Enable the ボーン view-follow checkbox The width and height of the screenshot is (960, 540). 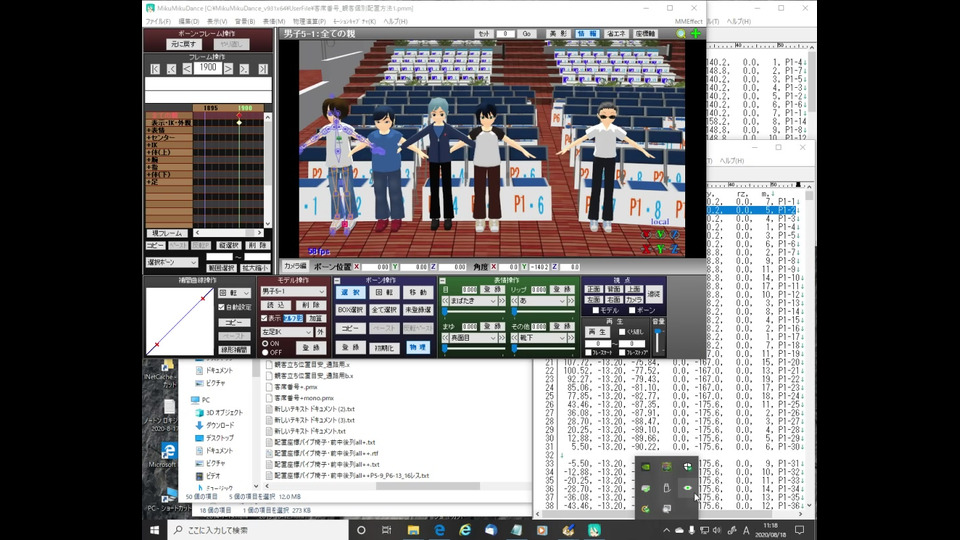pyautogui.click(x=632, y=310)
